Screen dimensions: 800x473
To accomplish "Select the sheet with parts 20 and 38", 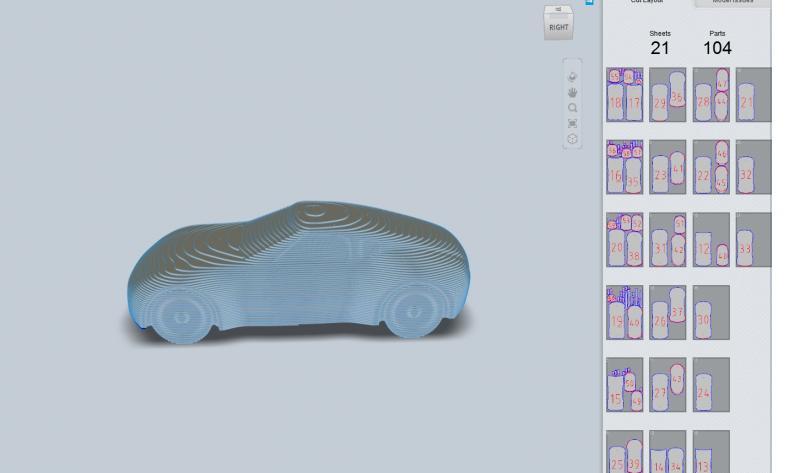I will point(624,240).
